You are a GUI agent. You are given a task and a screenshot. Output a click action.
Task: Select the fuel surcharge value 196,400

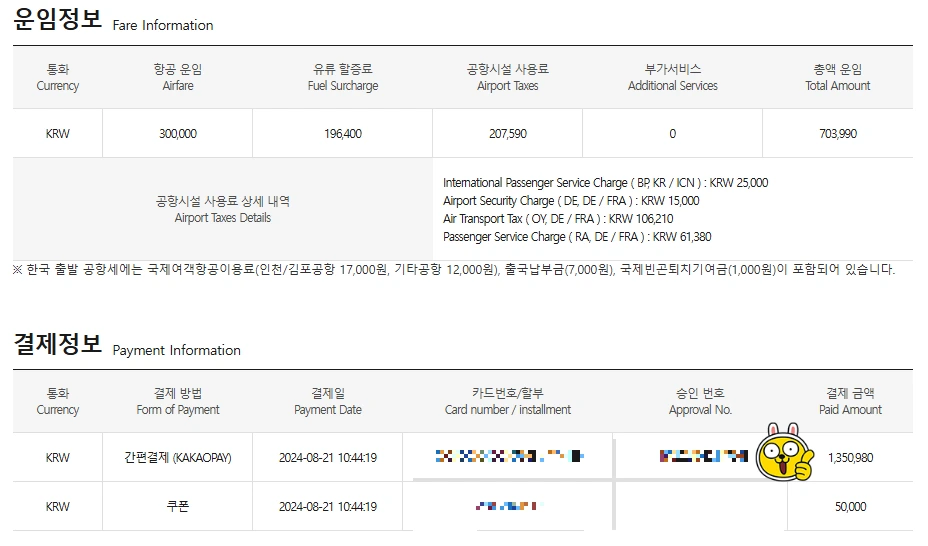pyautogui.click(x=343, y=134)
